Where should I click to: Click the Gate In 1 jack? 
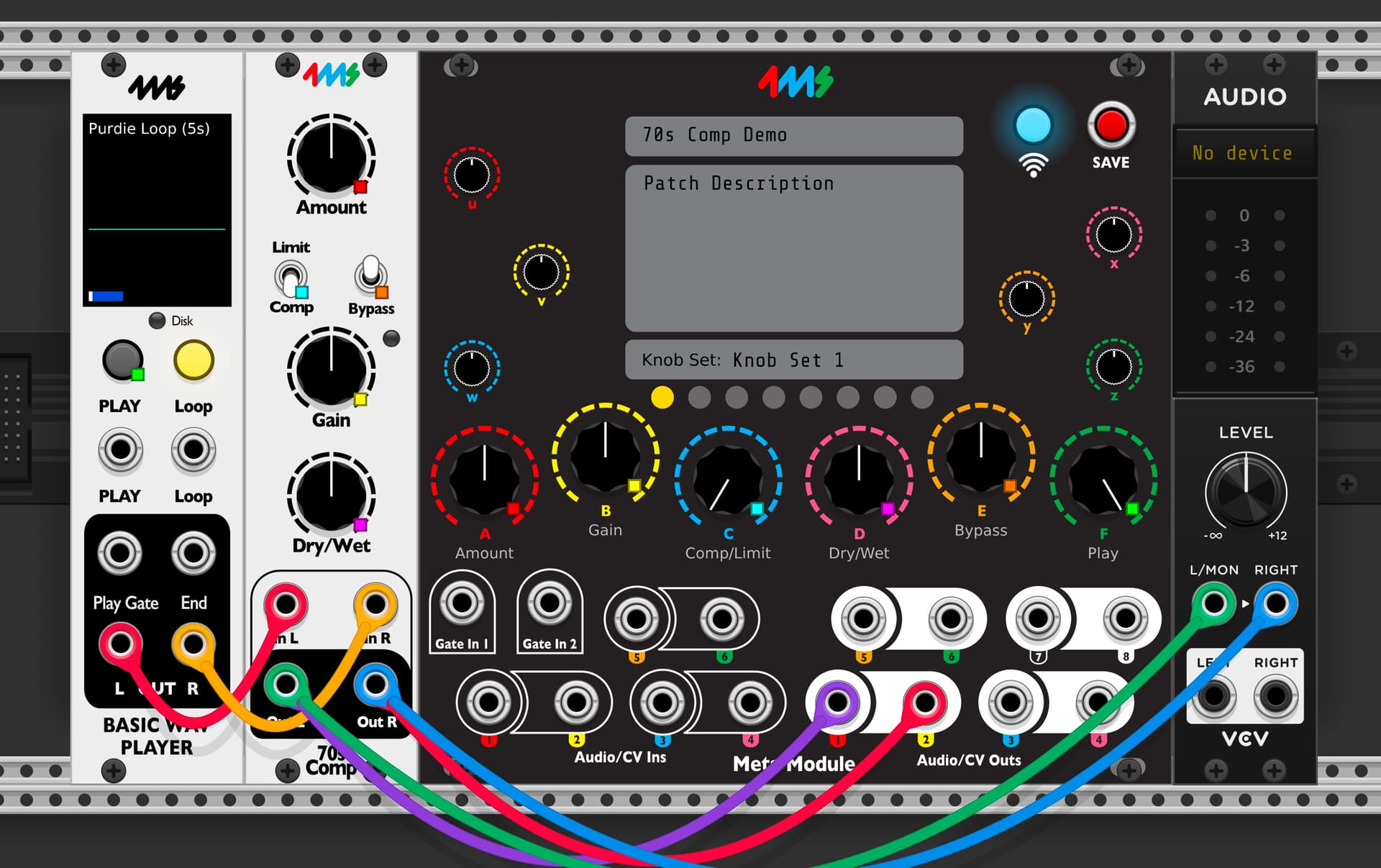point(462,604)
